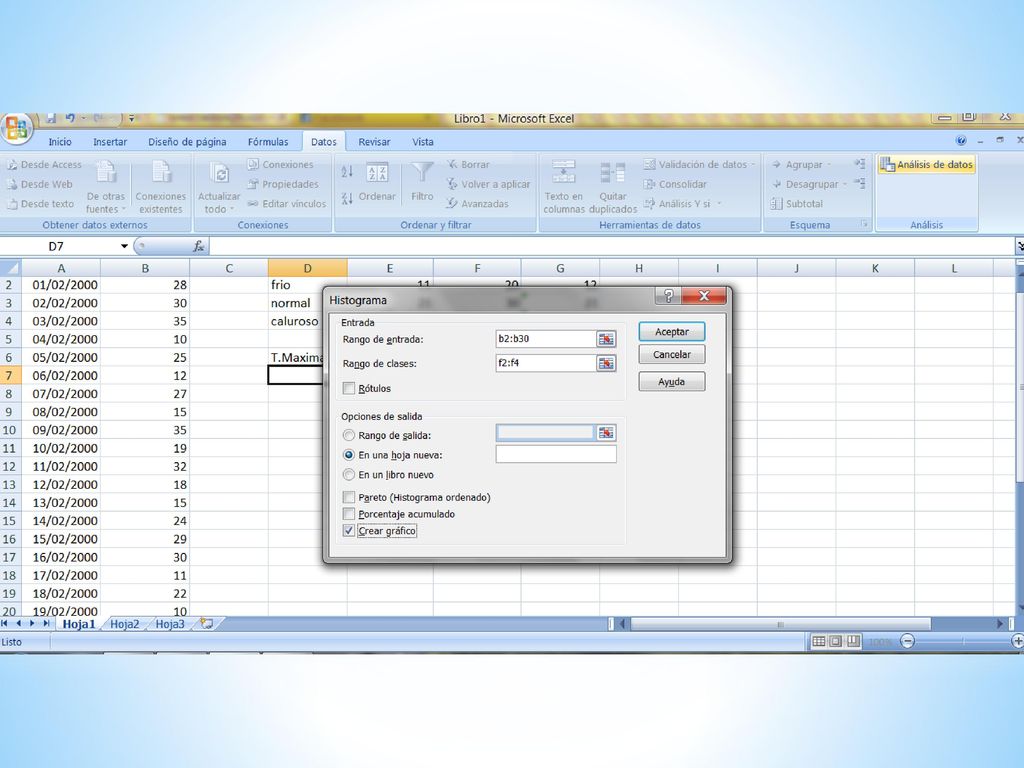Click Rango de clases text field

545,363
